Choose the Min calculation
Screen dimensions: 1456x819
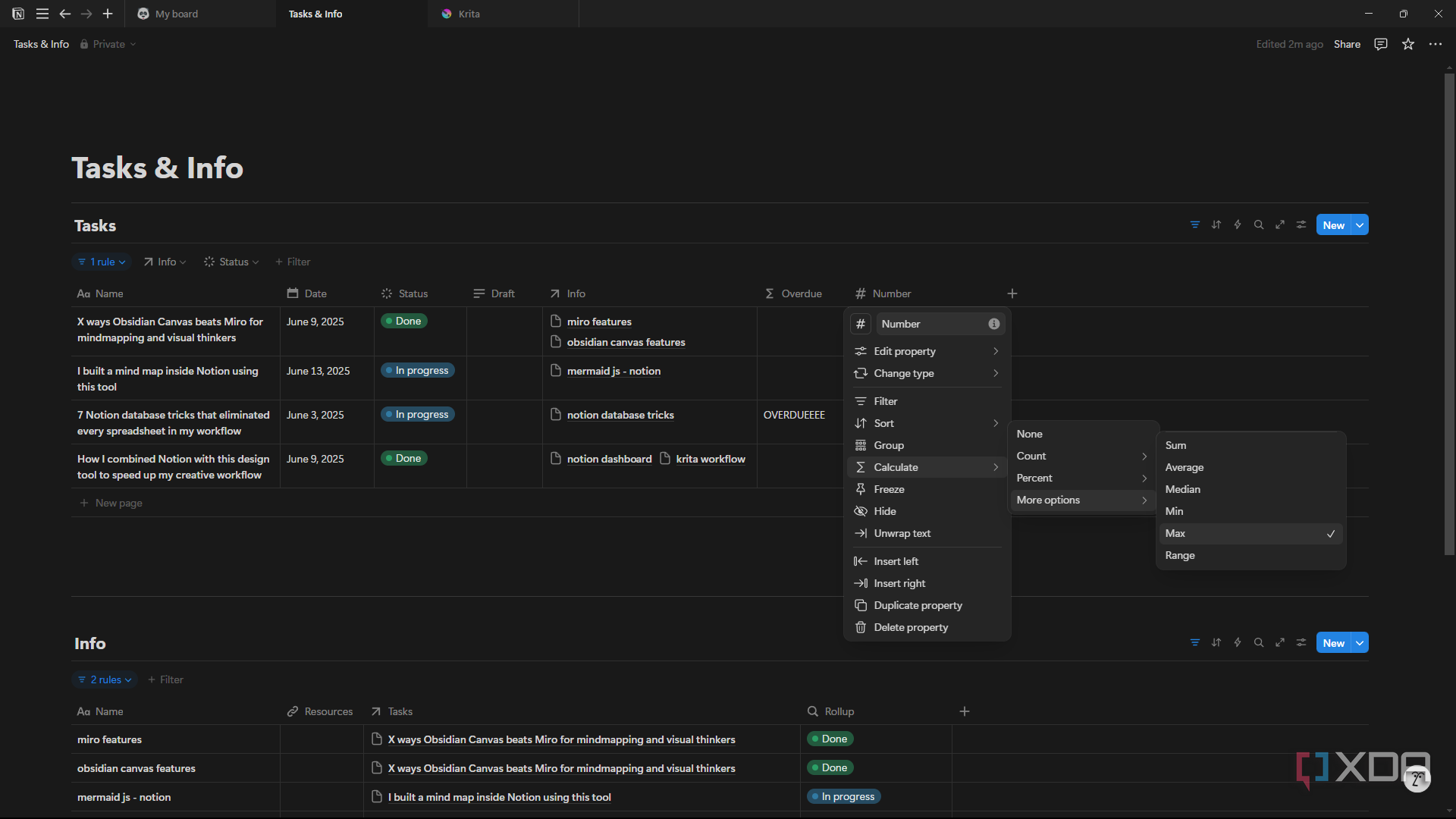tap(1250, 511)
